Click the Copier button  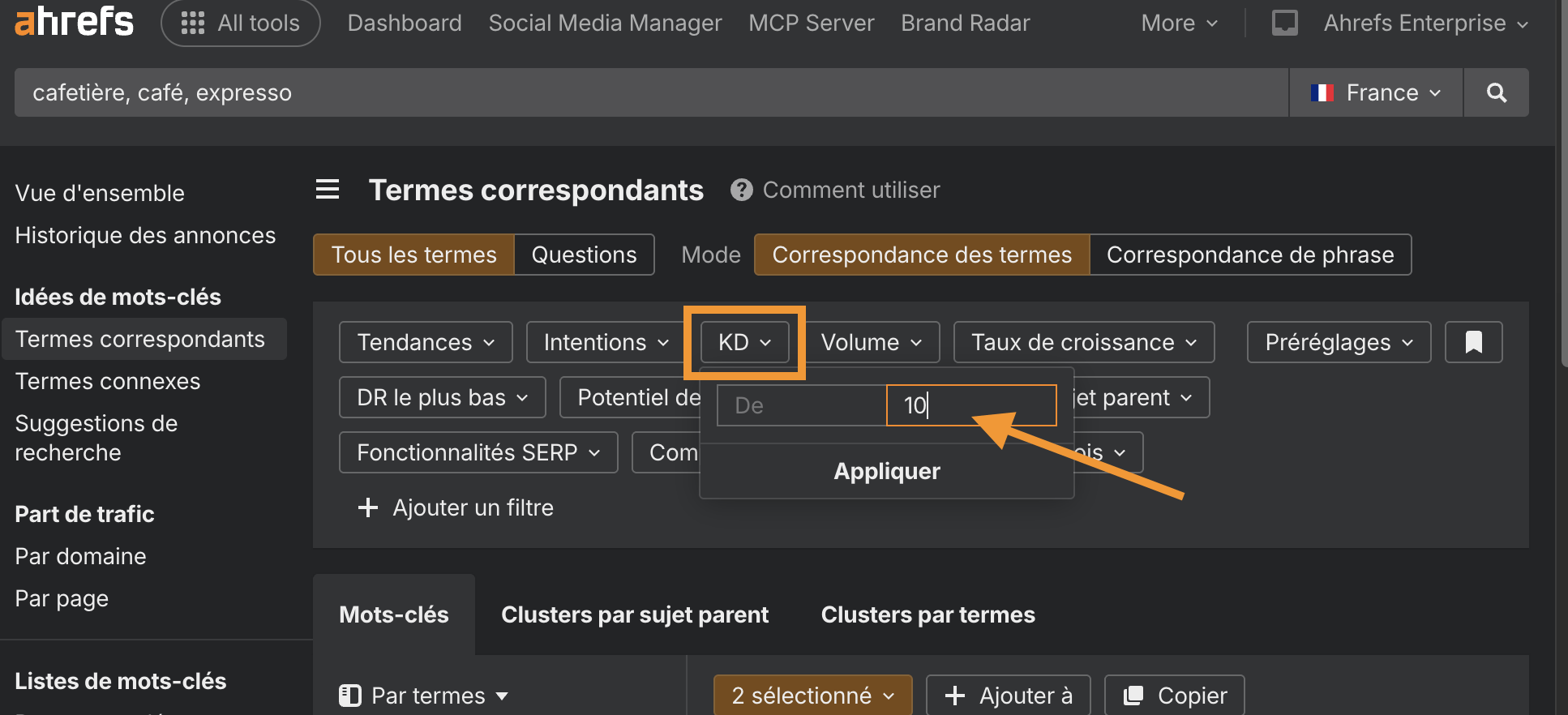pos(1175,696)
